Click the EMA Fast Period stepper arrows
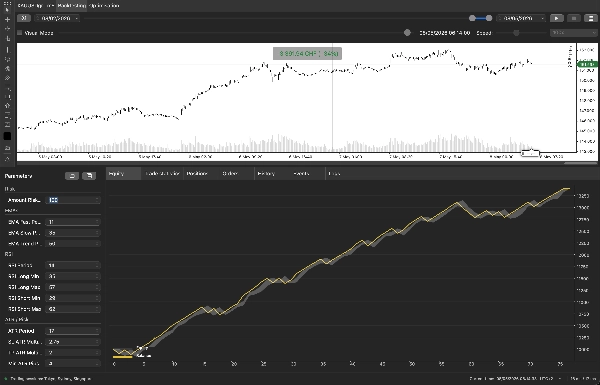 point(98,222)
